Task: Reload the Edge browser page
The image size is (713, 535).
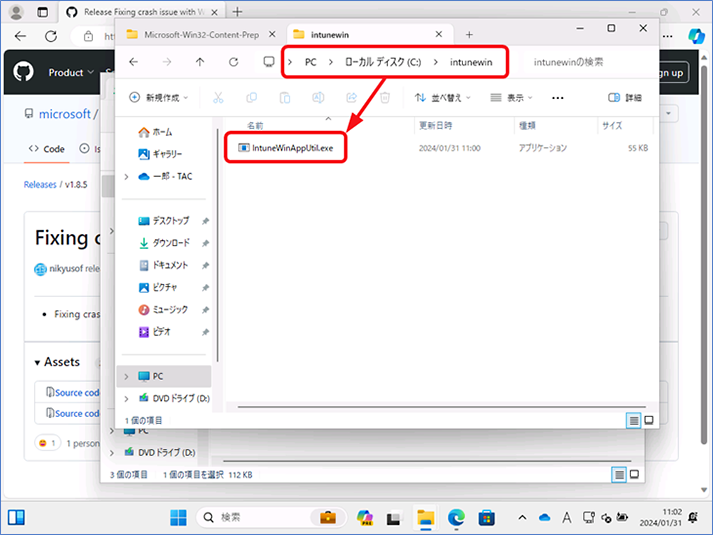Action: 51,36
